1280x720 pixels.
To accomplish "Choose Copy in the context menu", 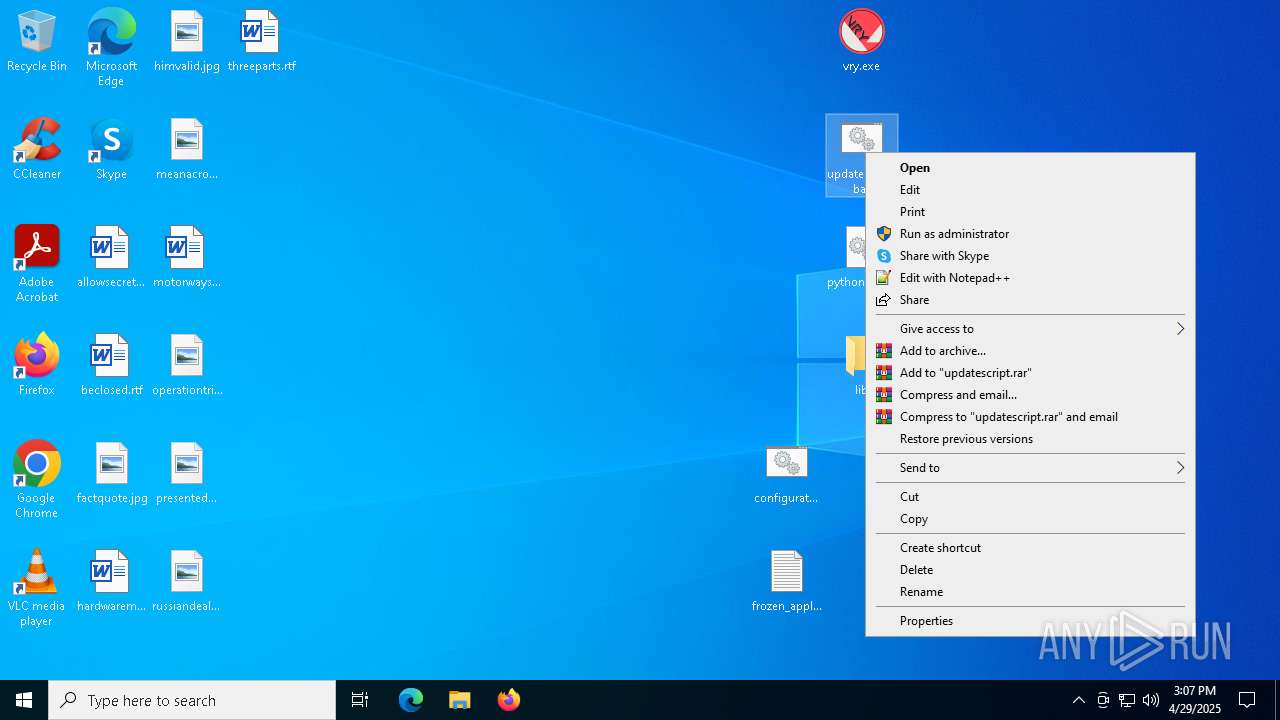I will click(1030, 519).
